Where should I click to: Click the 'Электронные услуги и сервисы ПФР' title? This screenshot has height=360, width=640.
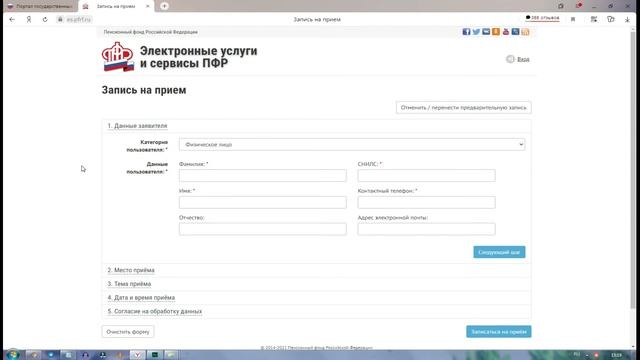[x=198, y=57]
